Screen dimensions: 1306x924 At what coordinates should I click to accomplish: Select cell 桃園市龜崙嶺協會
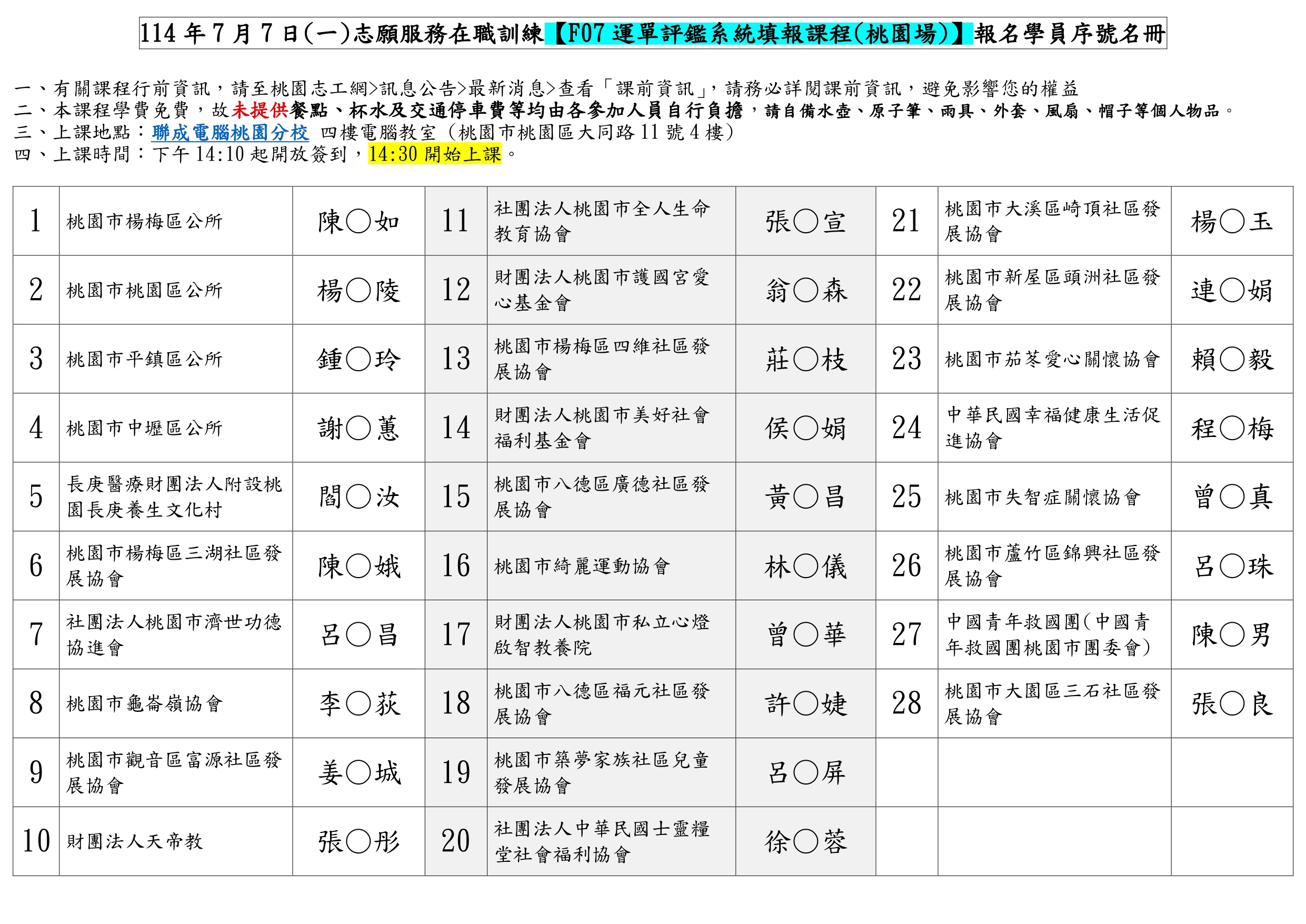[176, 703]
